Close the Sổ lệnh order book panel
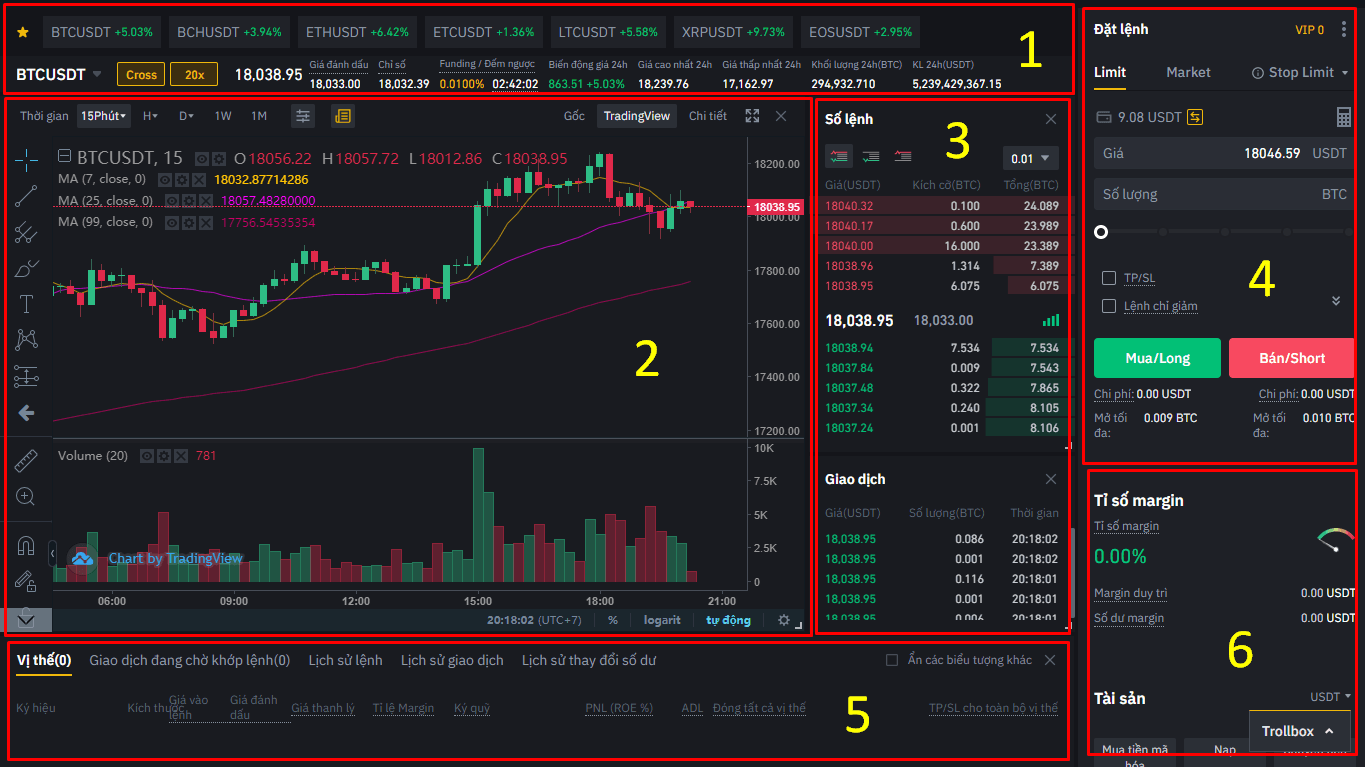 tap(1051, 119)
